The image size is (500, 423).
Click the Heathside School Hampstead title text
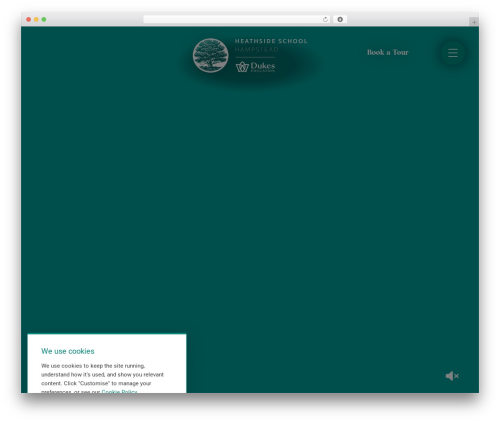(271, 45)
